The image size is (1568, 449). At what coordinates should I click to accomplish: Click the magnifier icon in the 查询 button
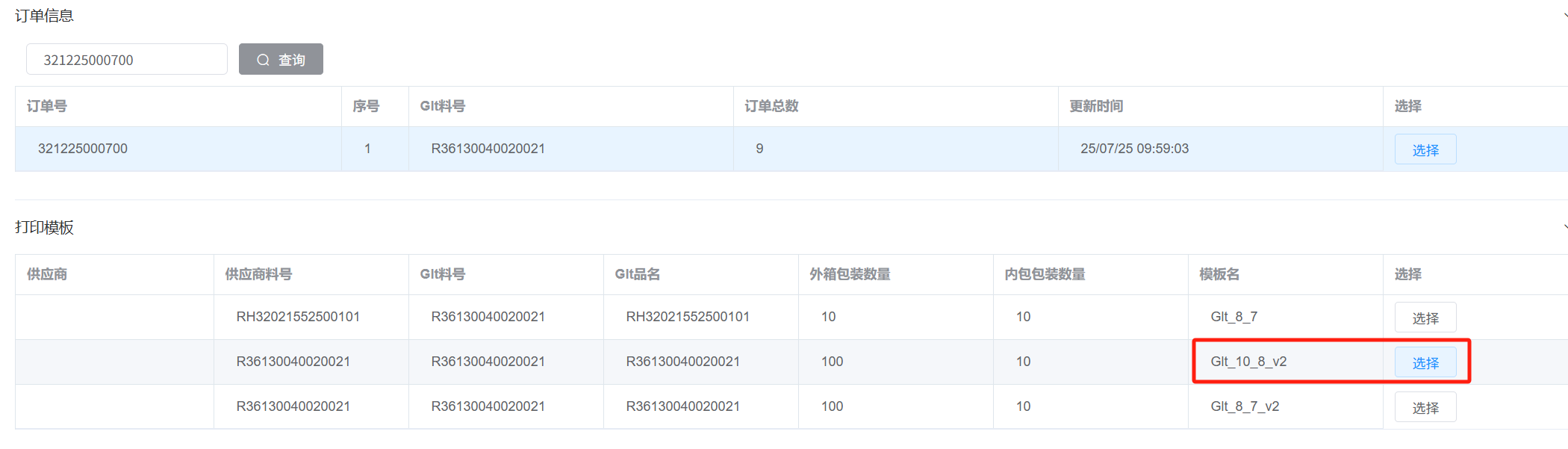tap(263, 60)
